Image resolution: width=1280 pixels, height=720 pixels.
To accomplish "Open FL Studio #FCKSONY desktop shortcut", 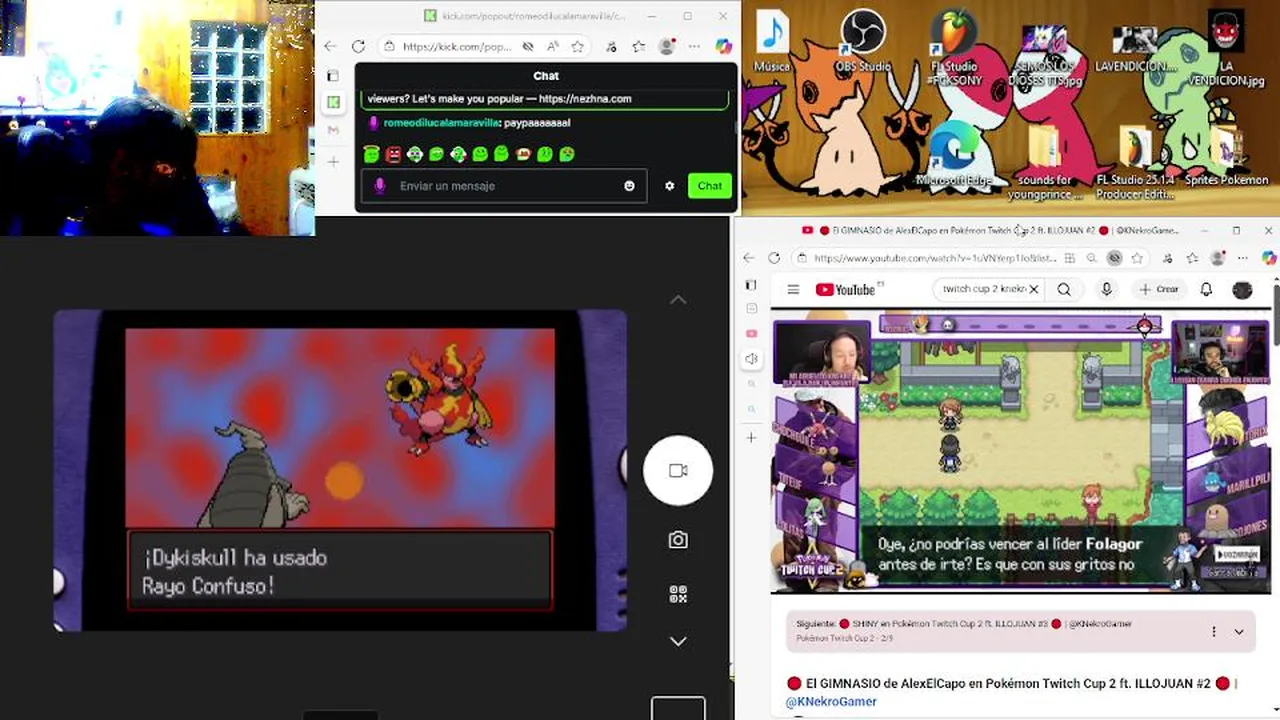I will point(952,48).
